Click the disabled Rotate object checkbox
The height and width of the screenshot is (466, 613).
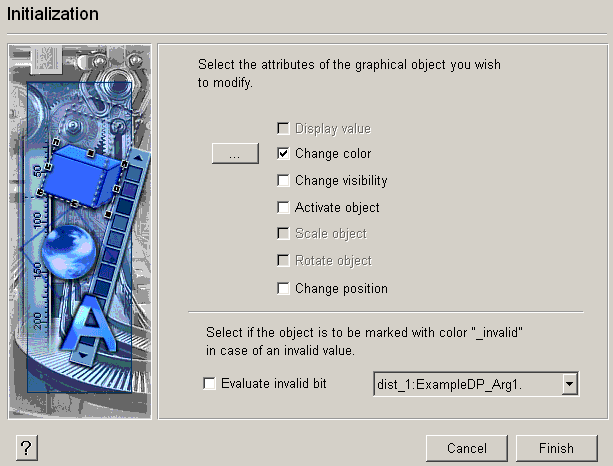pos(284,261)
